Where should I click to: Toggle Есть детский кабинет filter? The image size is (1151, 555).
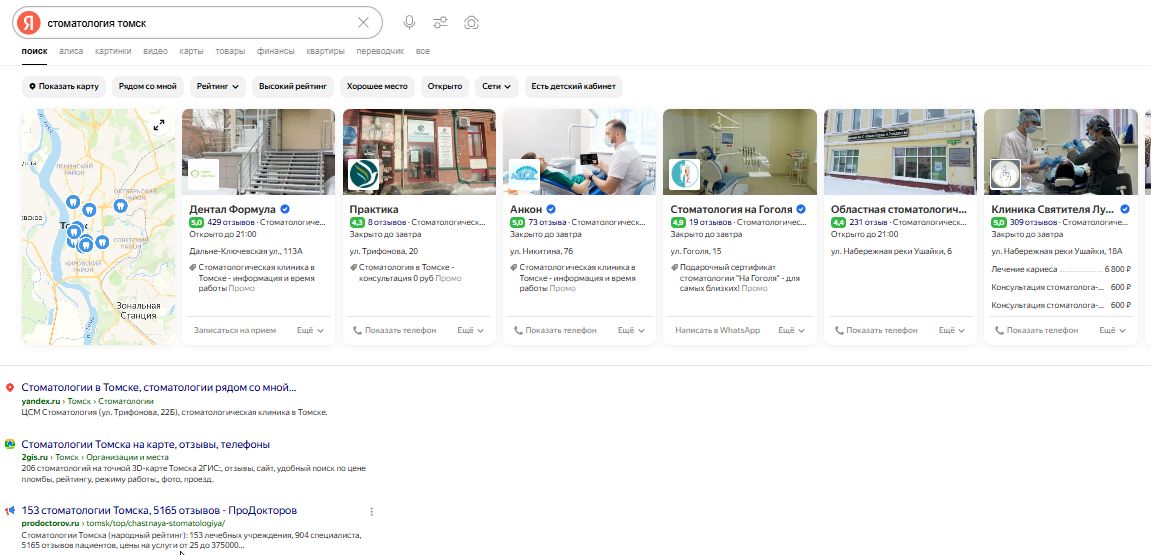coord(574,87)
